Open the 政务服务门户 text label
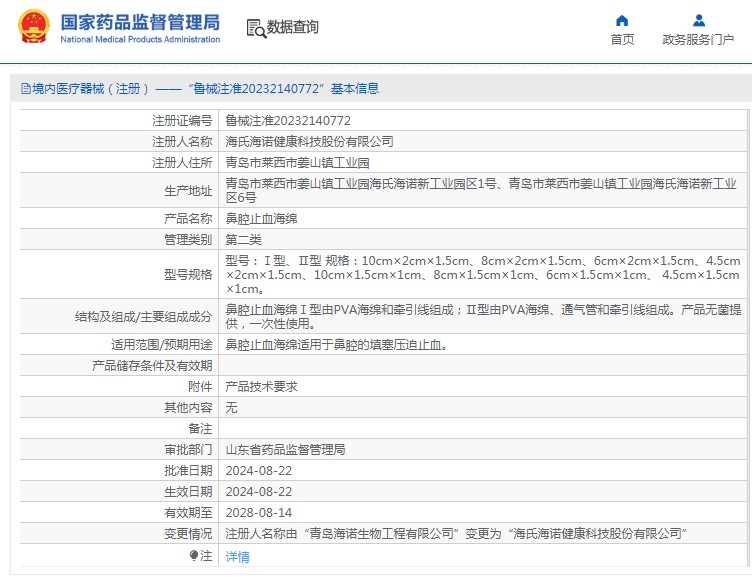This screenshot has height=582, width=752. click(698, 40)
